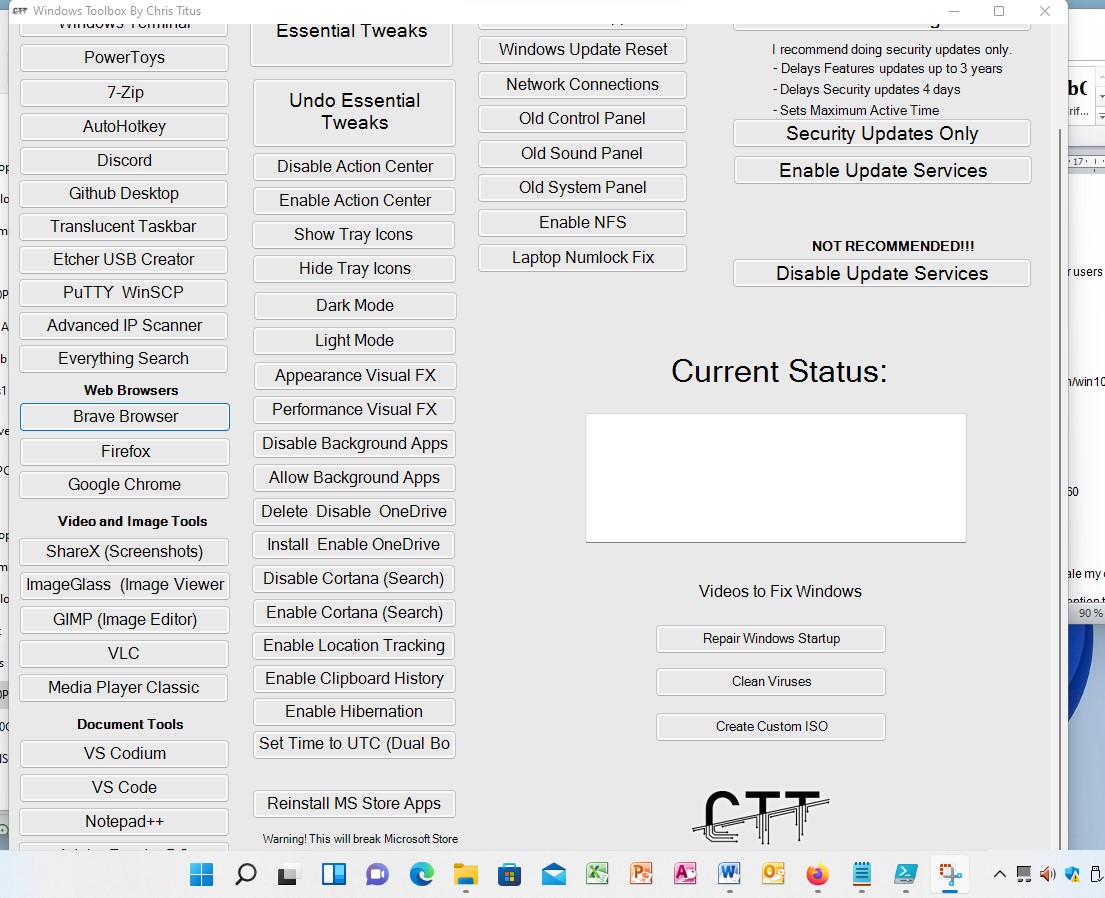The width and height of the screenshot is (1105, 898).
Task: Install Brave Browser
Action: 125,417
